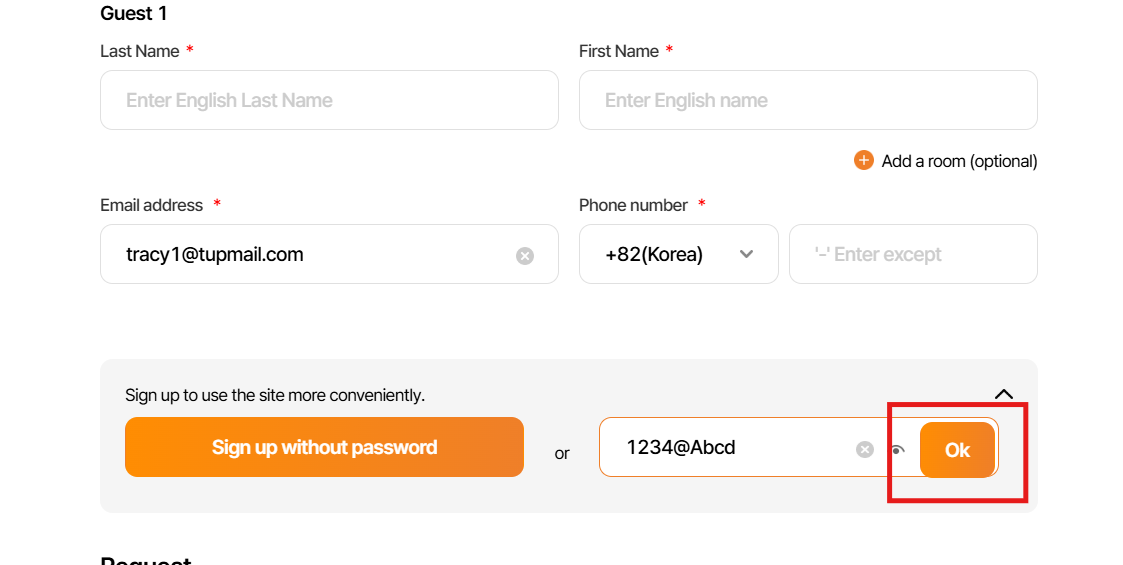The image size is (1123, 565).
Task: Click the Sign up without password button
Action: pos(324,447)
